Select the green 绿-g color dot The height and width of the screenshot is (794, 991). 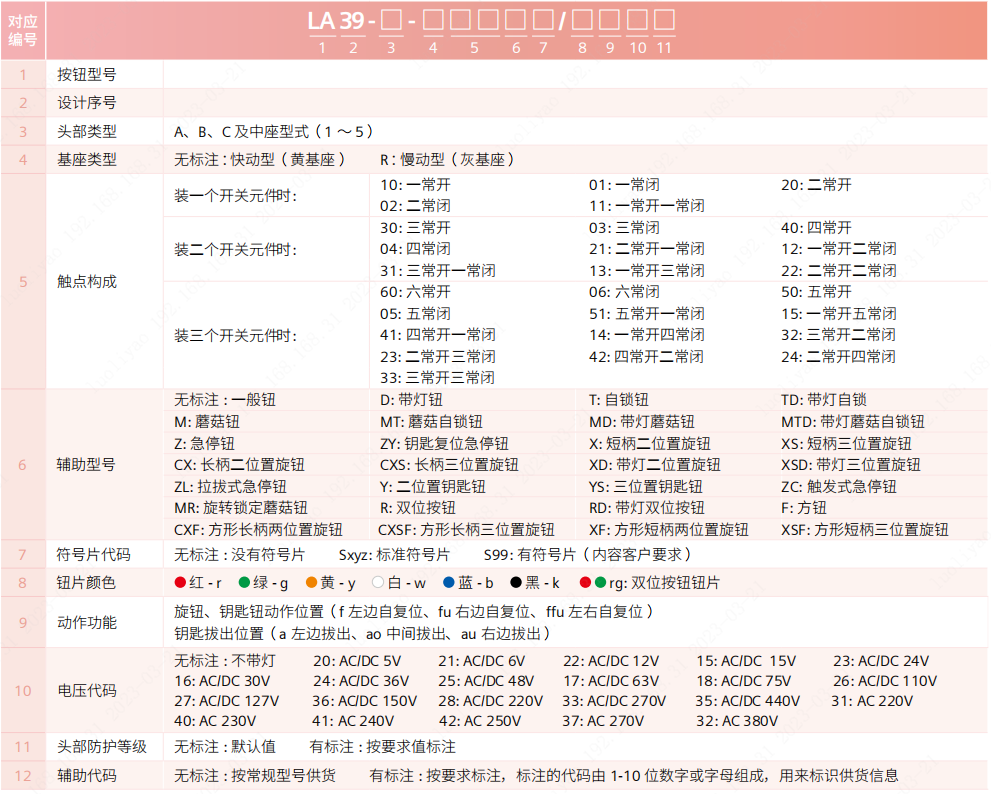[243, 583]
